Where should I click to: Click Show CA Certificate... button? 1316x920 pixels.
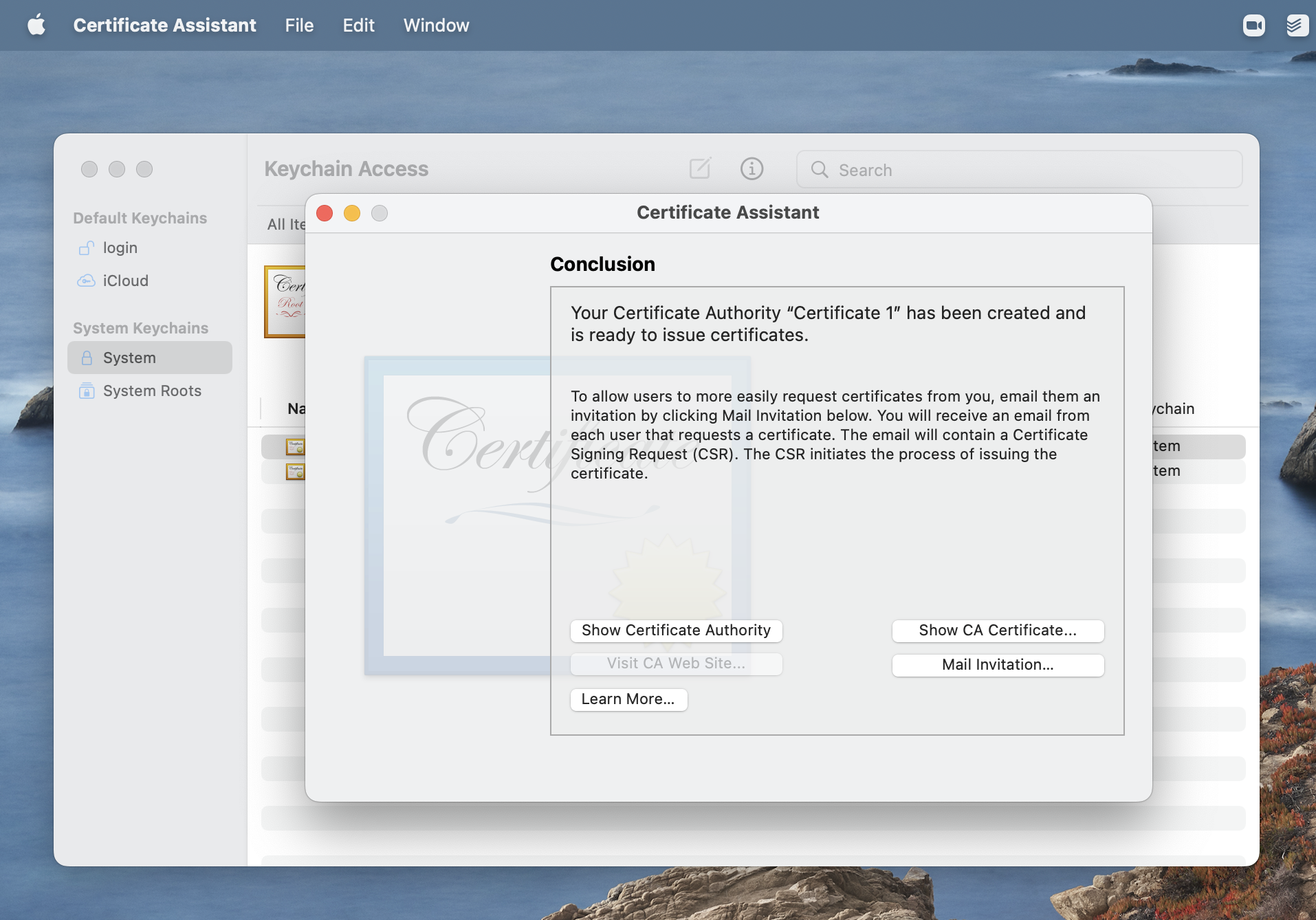pos(998,631)
